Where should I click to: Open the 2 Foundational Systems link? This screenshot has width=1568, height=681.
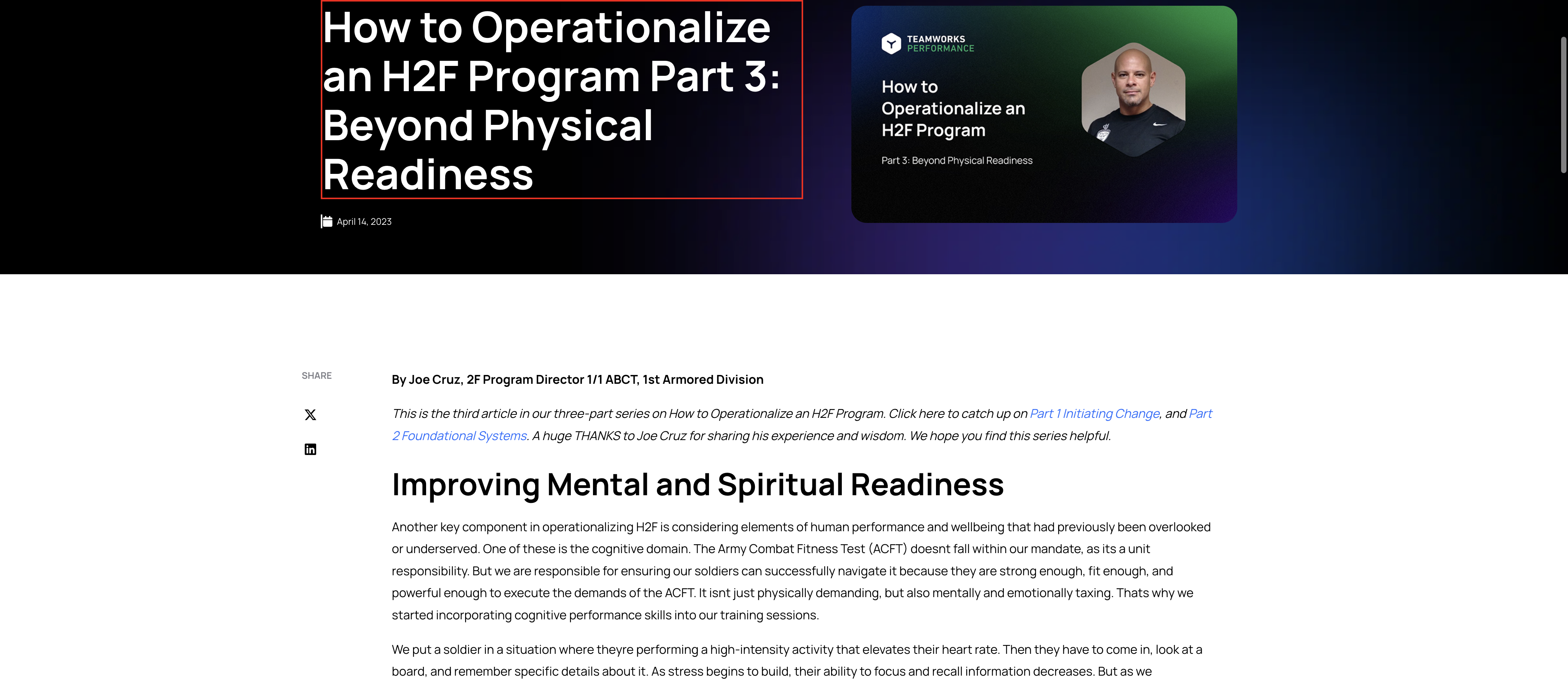[x=459, y=435]
